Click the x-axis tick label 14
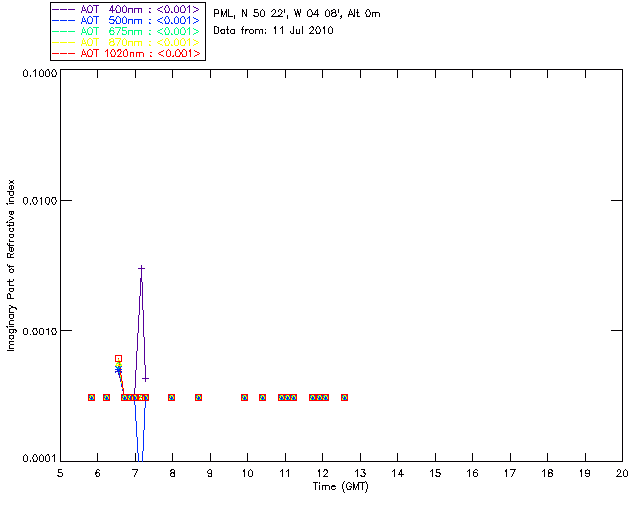 398,473
